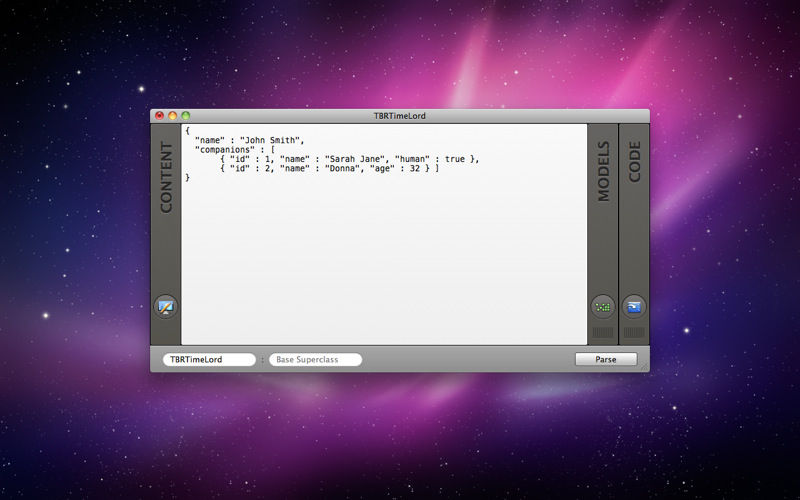Screen dimensions: 800x500
Task: Click the "Sarah Jane" JSON line
Action: click(350, 159)
